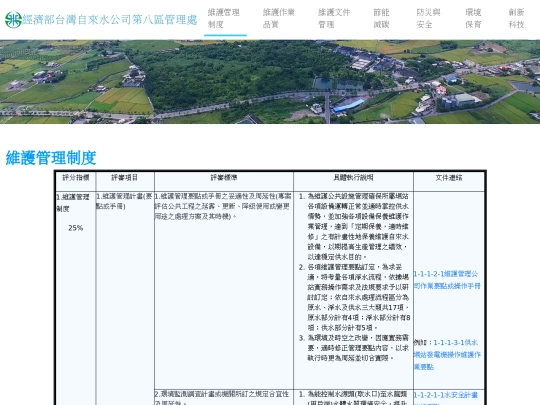Click the 評分指標 column header
The width and height of the screenshot is (540, 405).
(76, 178)
